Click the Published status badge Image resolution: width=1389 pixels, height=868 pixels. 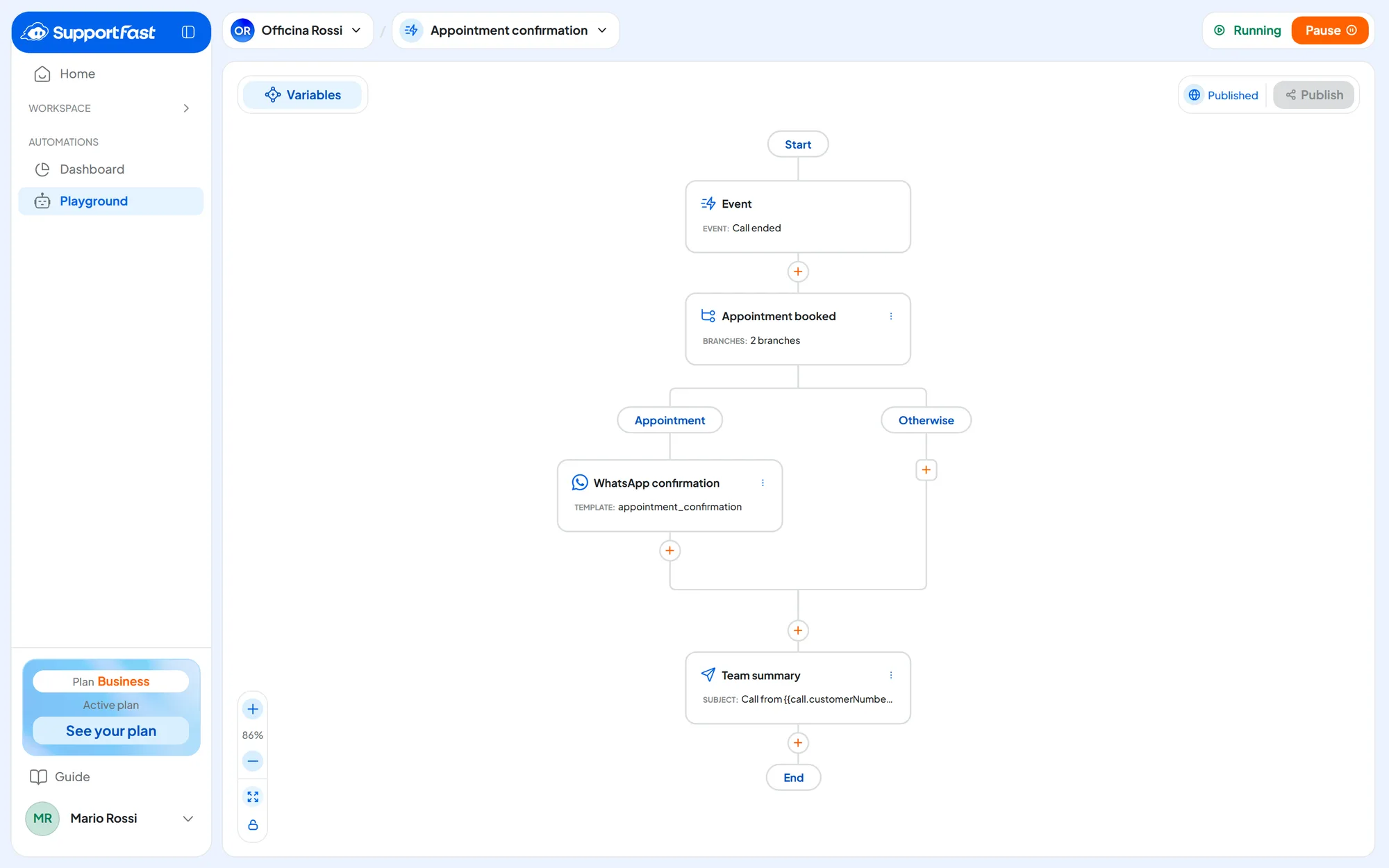[1223, 95]
